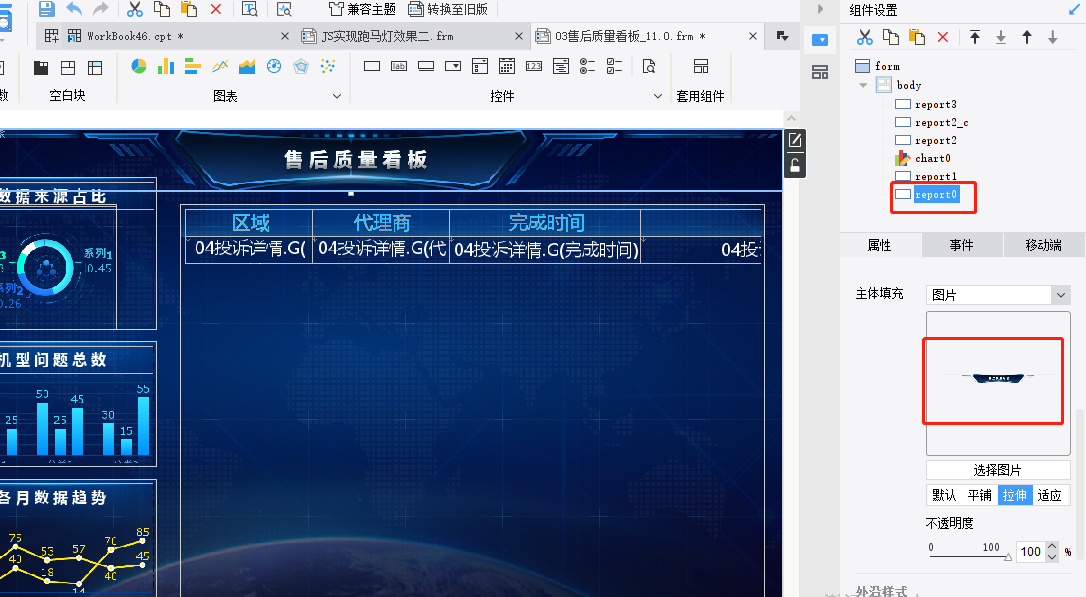The height and width of the screenshot is (597, 1086).
Task: Click the 选择图片 button
Action: (998, 470)
